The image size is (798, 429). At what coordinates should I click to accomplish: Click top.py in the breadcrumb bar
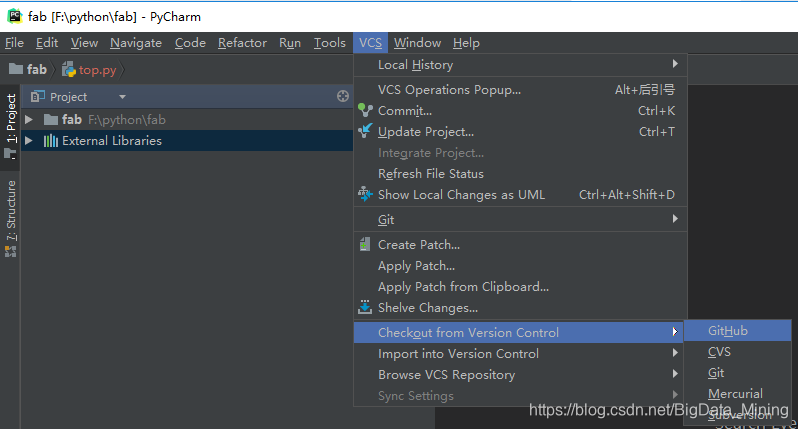point(97,70)
